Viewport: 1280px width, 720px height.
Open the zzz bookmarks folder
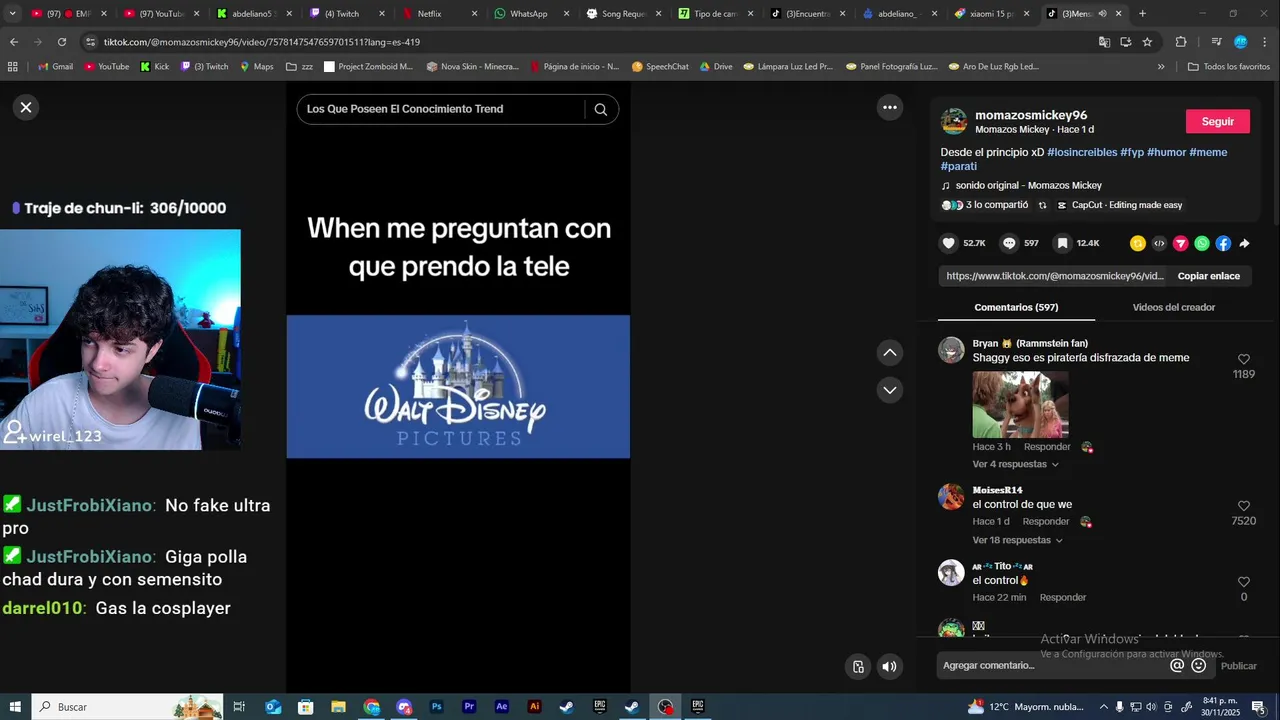(x=299, y=67)
